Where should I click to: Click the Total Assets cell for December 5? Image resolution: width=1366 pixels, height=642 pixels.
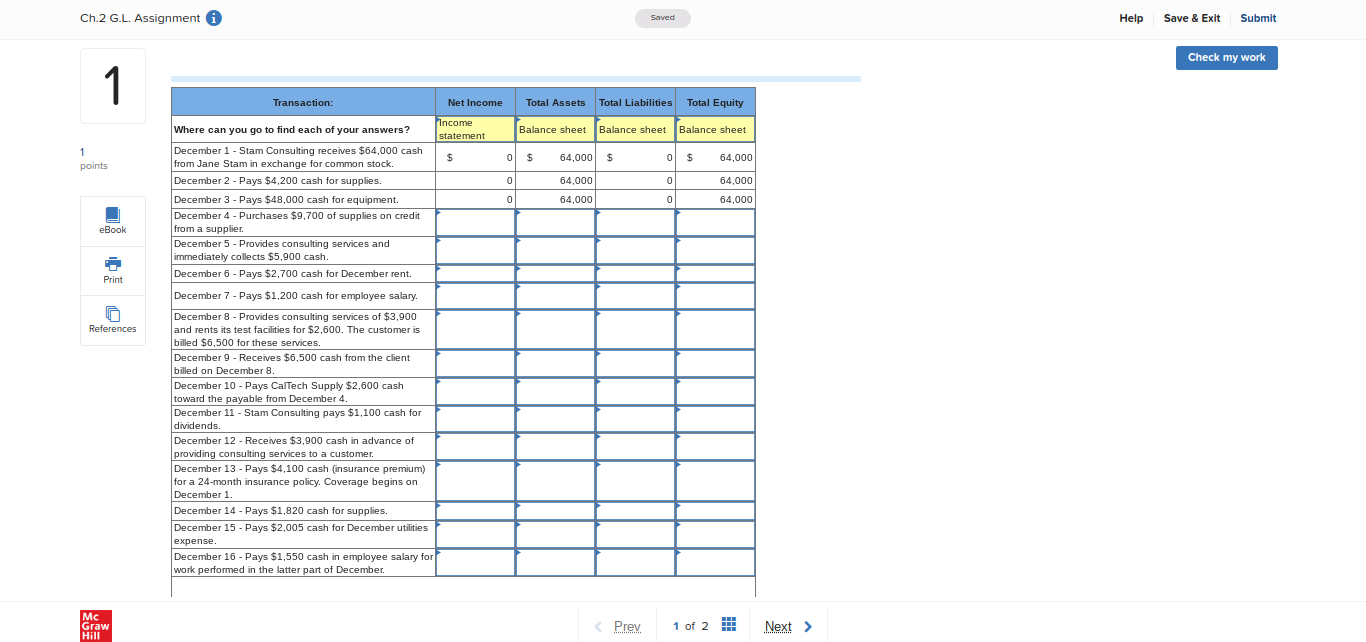pos(554,249)
